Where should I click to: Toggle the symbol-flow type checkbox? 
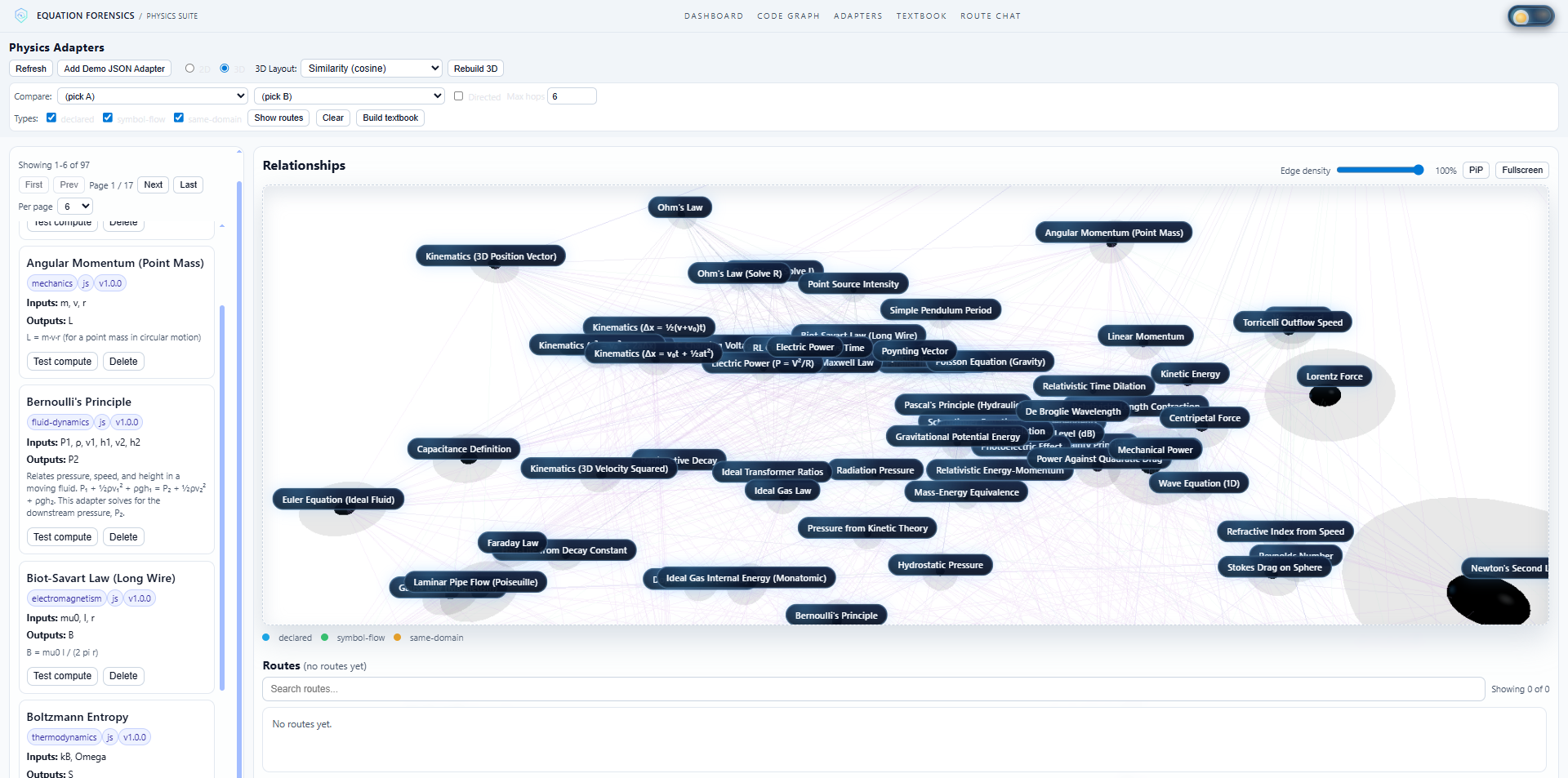[108, 118]
